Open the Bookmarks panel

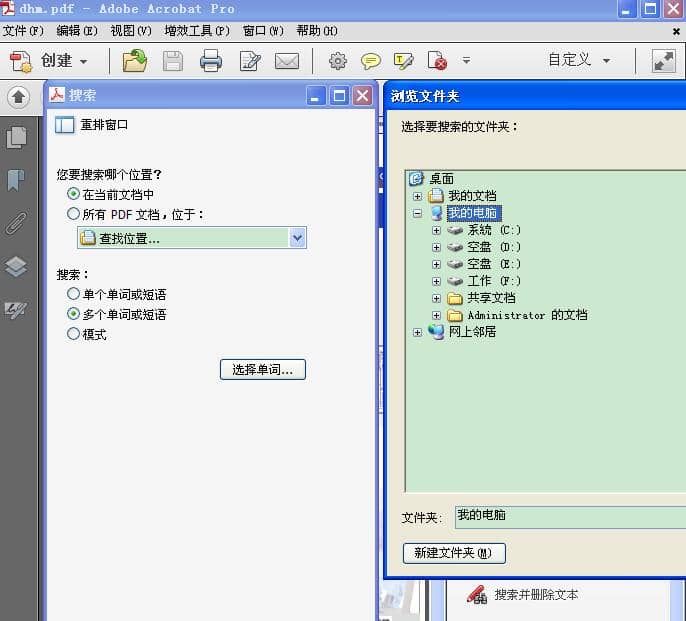coord(16,180)
